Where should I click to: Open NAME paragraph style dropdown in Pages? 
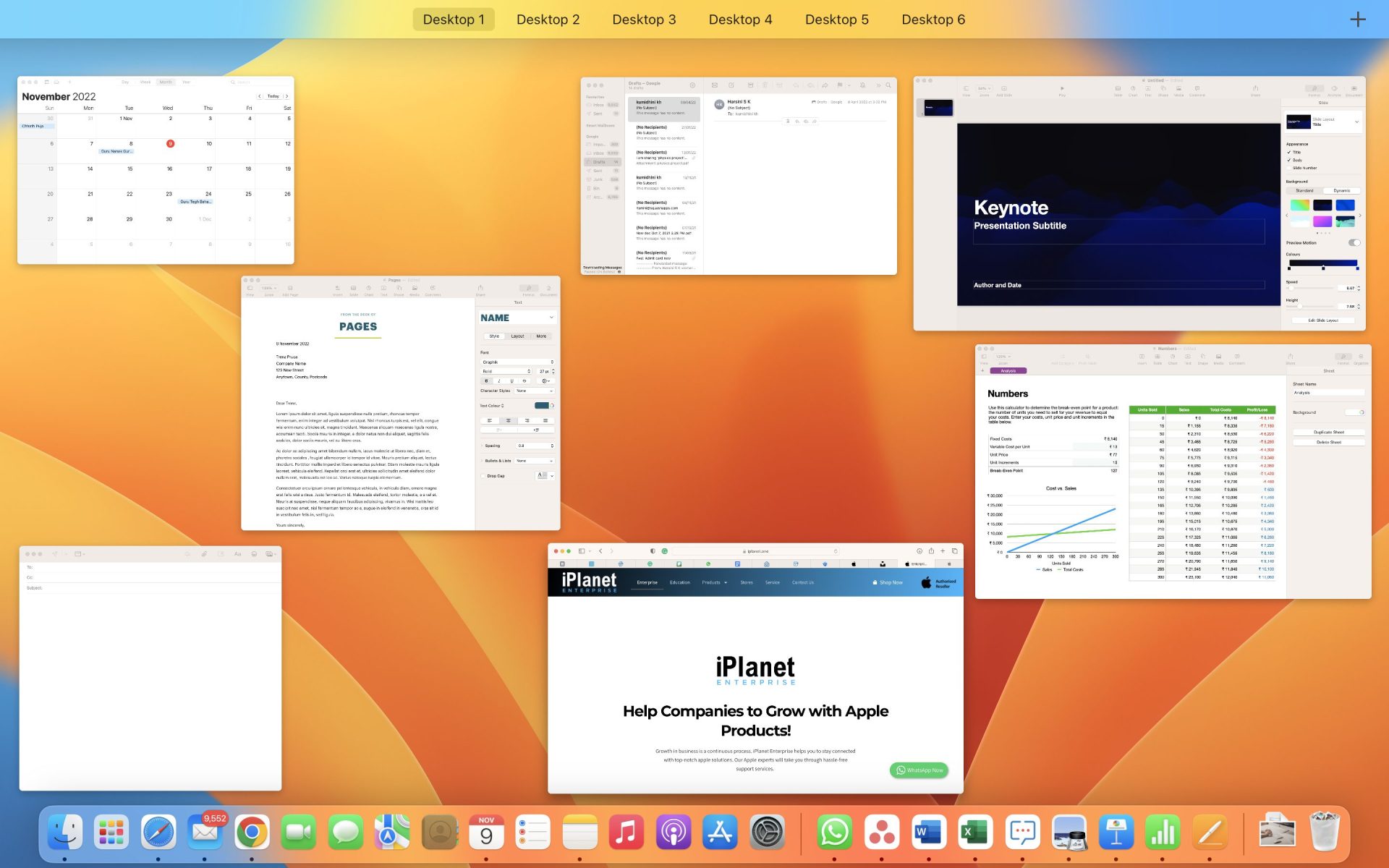pyautogui.click(x=517, y=318)
